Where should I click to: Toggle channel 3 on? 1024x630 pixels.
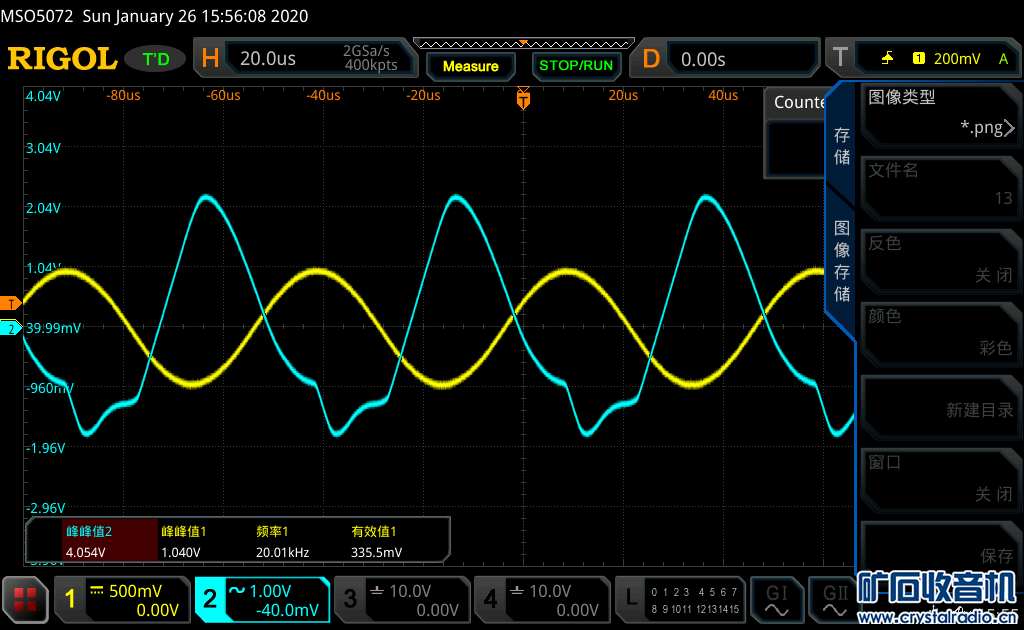(401, 599)
